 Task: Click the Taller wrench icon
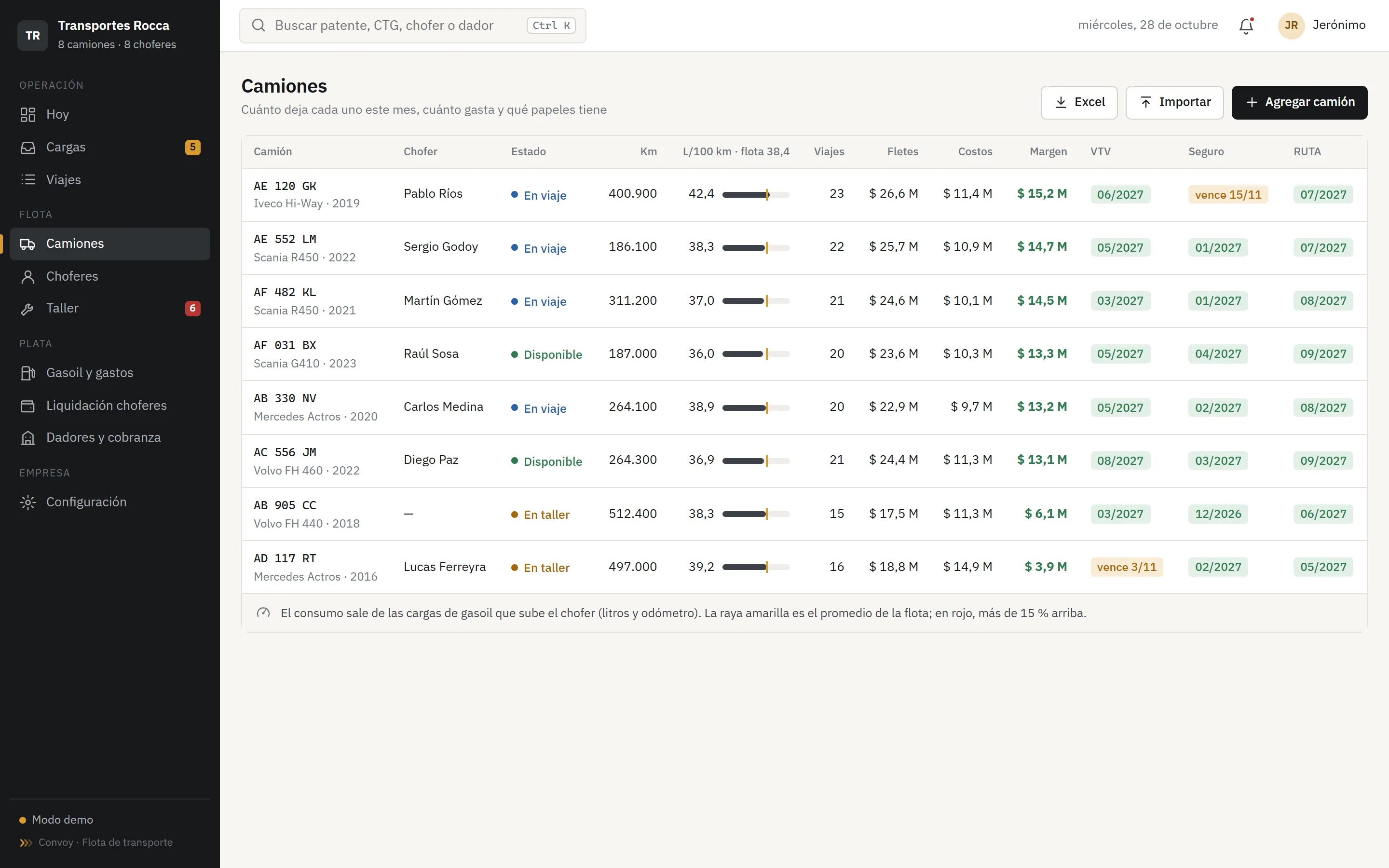pos(27,309)
